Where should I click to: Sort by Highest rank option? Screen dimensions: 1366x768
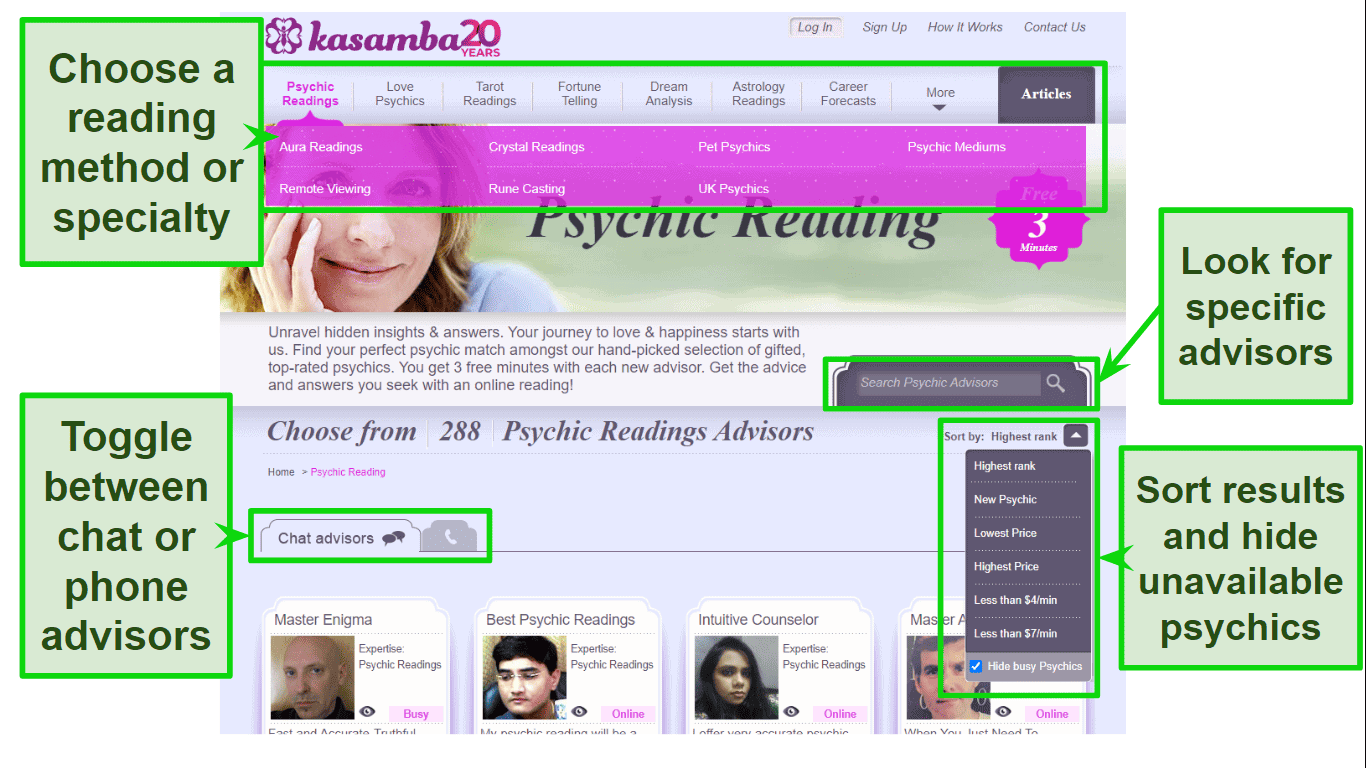pos(1005,466)
